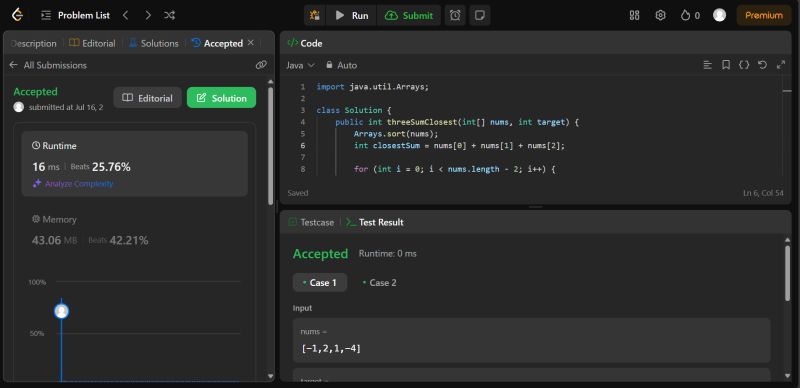
Task: Expand editor to fullscreen
Action: click(x=781, y=65)
